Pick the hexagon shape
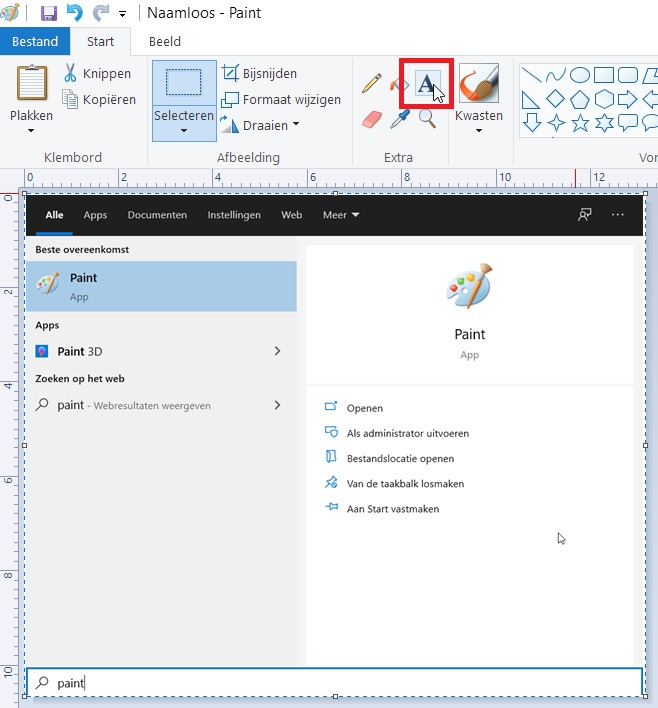 coord(604,99)
